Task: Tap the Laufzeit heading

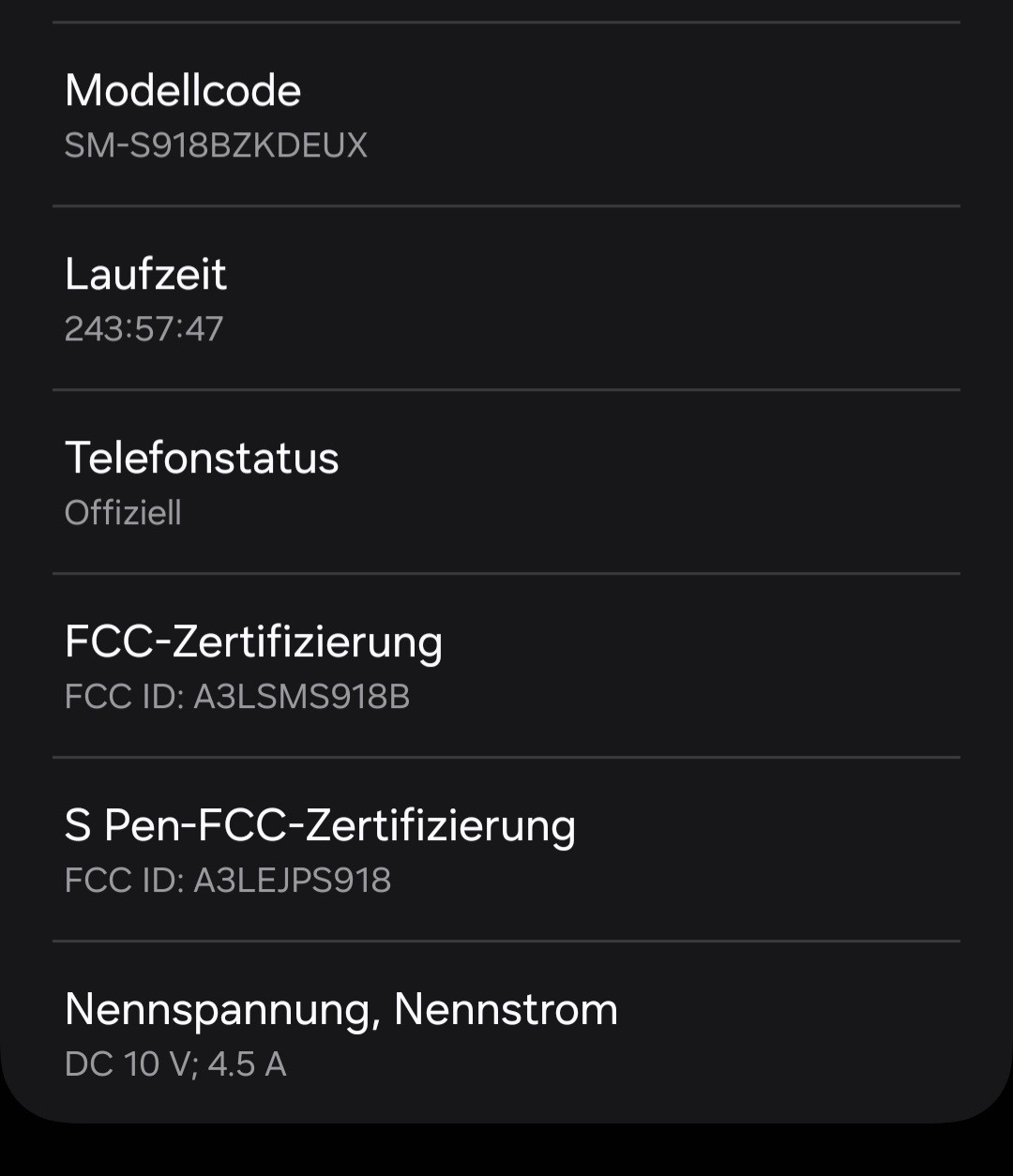Action: [145, 274]
